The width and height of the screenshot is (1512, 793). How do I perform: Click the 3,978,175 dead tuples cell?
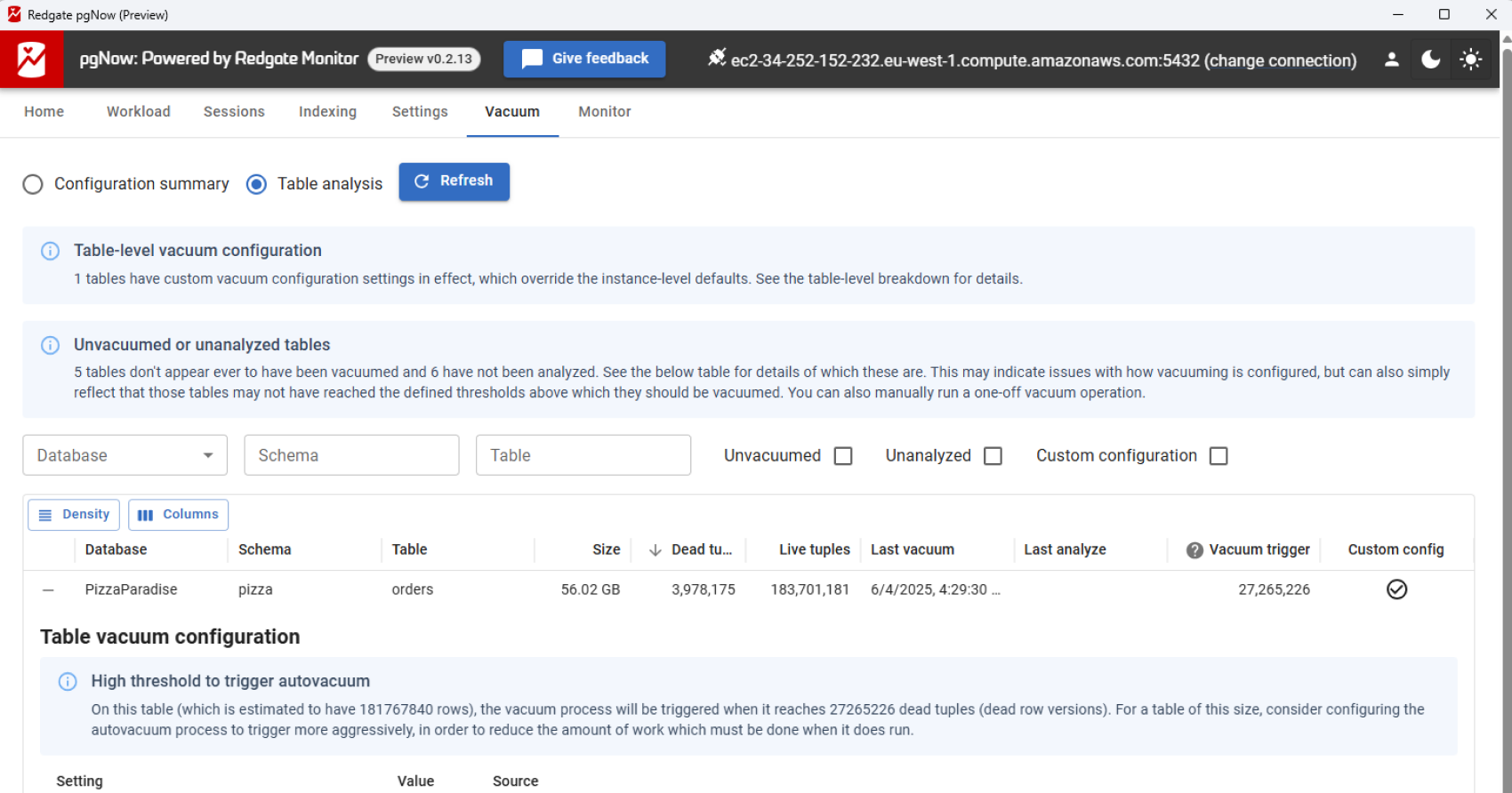[x=704, y=590]
